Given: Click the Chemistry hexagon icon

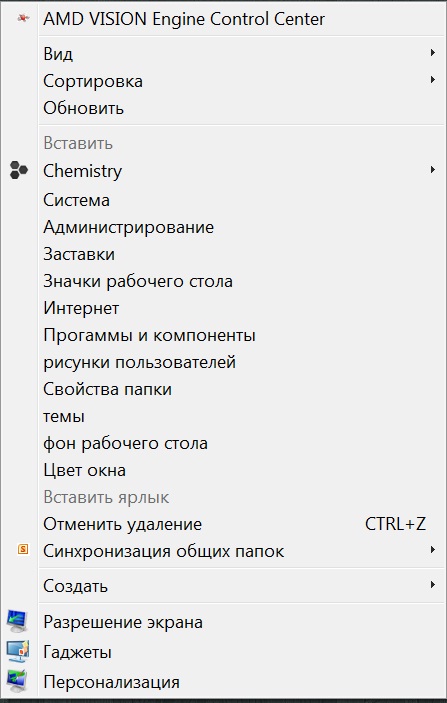Looking at the screenshot, I should (19, 170).
